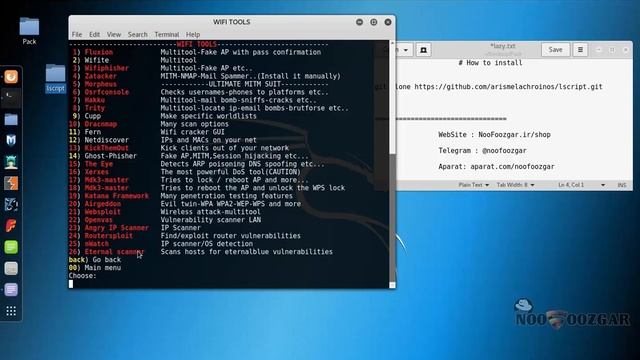Click the '5) Morpheus' entry
Viewport: 640px width, 360px height.
click(94, 84)
